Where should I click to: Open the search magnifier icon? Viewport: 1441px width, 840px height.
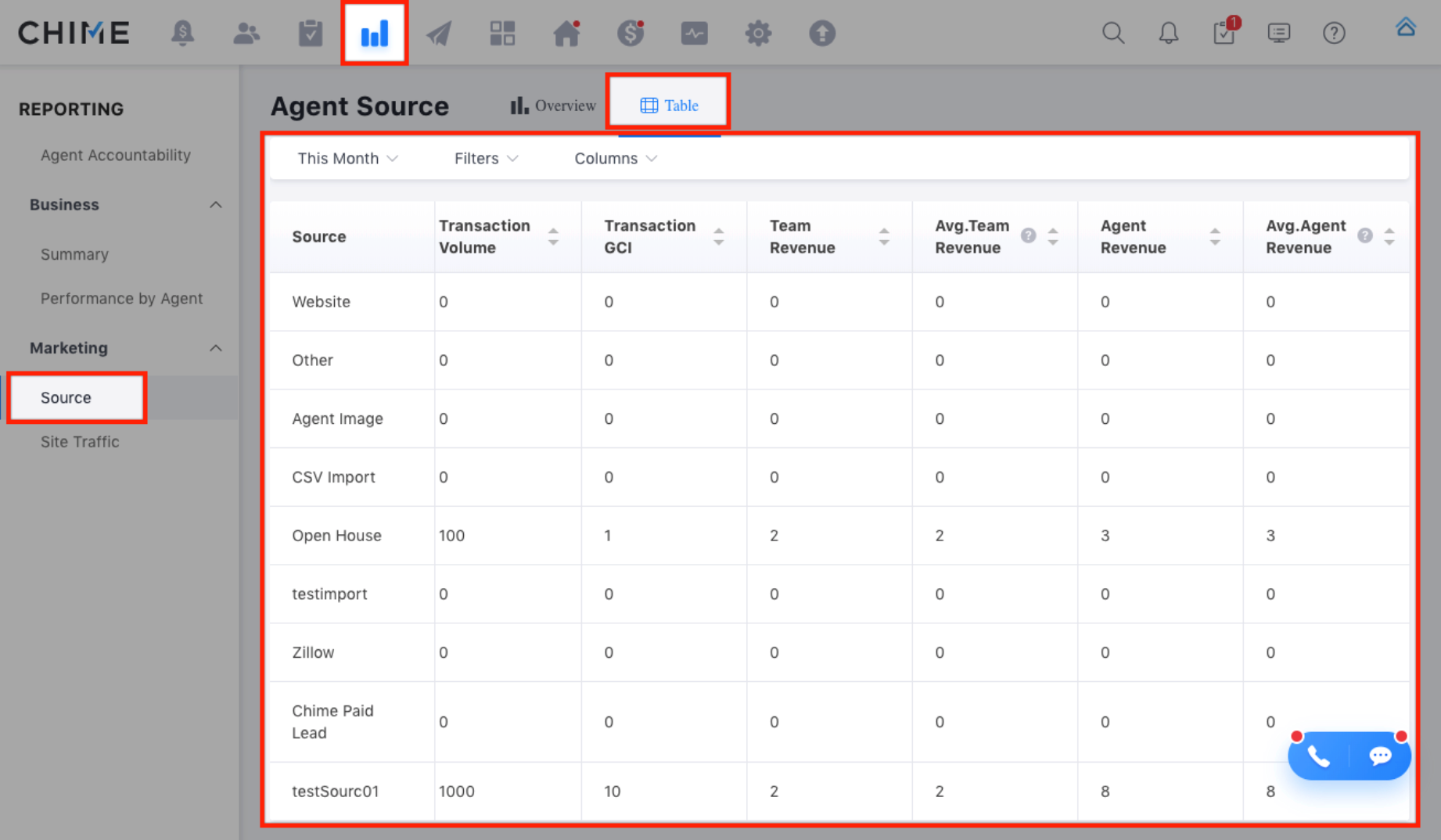pyautogui.click(x=1113, y=33)
